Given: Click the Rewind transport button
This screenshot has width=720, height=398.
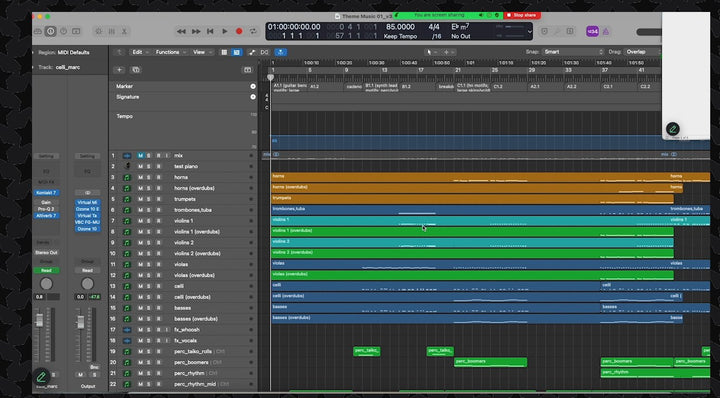Looking at the screenshot, I should pos(181,31).
